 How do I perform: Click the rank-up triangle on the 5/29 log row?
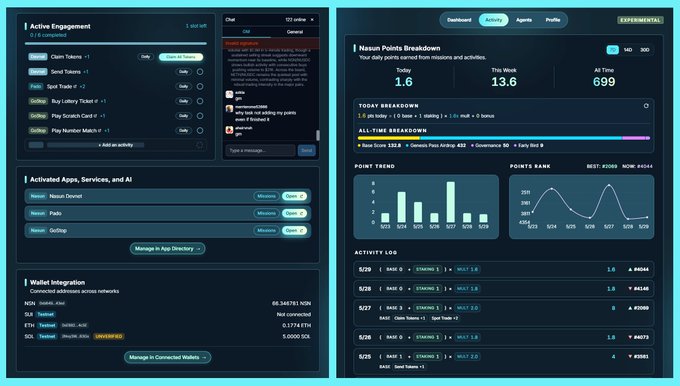(630, 269)
